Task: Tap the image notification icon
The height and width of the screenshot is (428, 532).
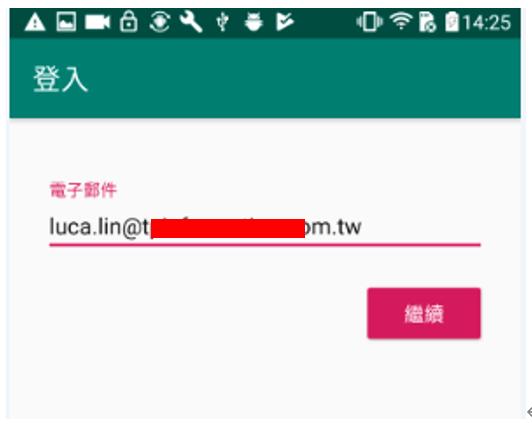Action: (66, 22)
